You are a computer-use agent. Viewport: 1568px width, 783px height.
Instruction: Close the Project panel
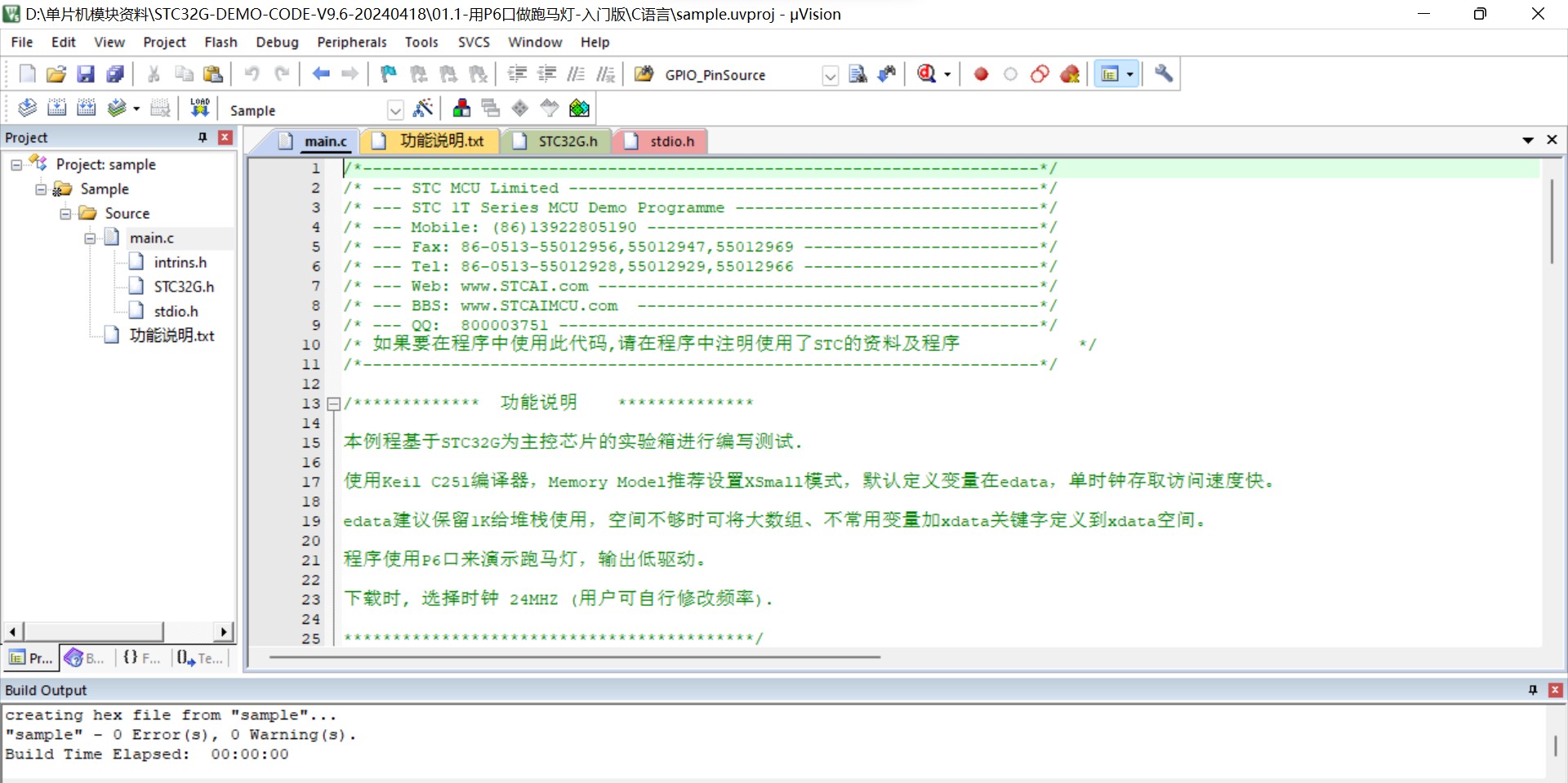(x=225, y=138)
